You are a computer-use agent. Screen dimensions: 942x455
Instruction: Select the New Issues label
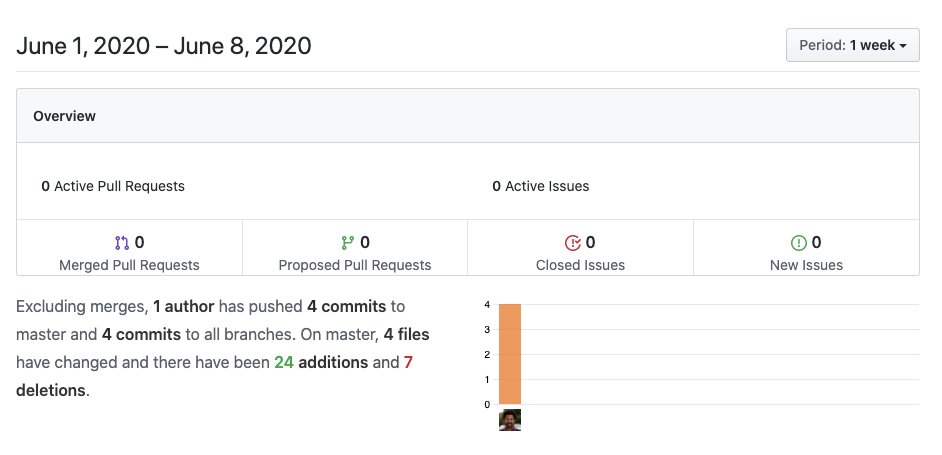(806, 265)
